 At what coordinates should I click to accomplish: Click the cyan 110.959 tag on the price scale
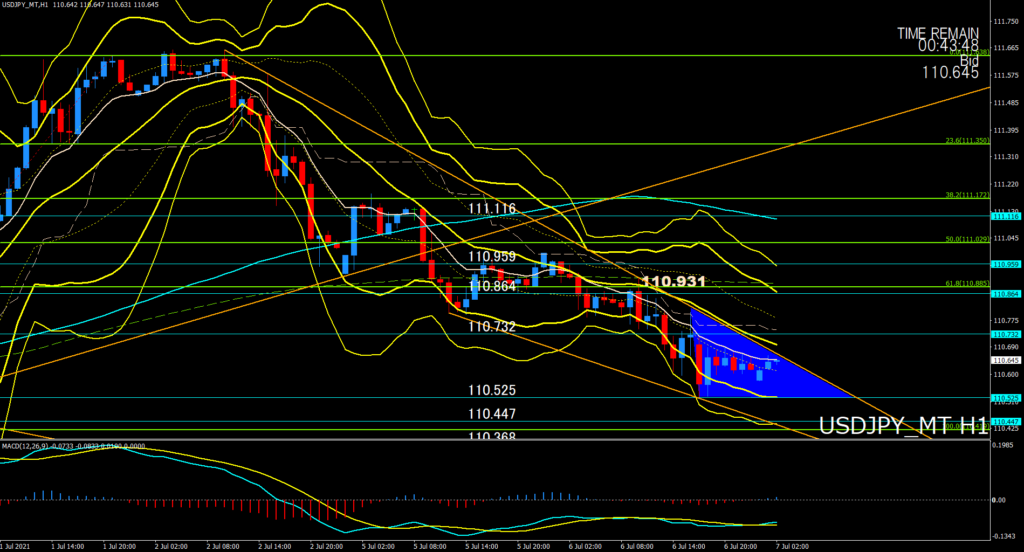1006,265
